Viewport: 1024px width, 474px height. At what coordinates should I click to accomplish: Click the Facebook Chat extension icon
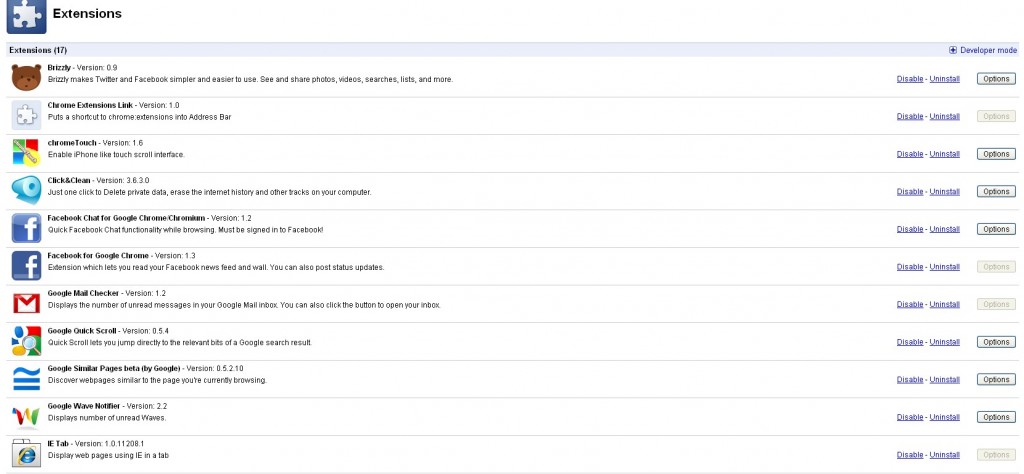click(x=26, y=228)
